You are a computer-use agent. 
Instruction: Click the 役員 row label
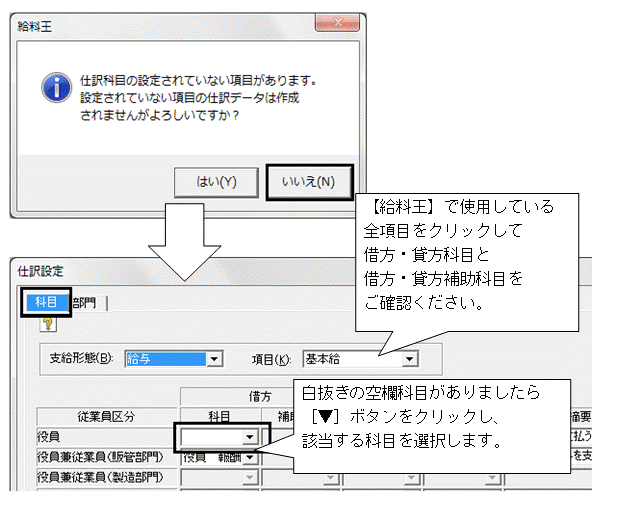point(48,437)
